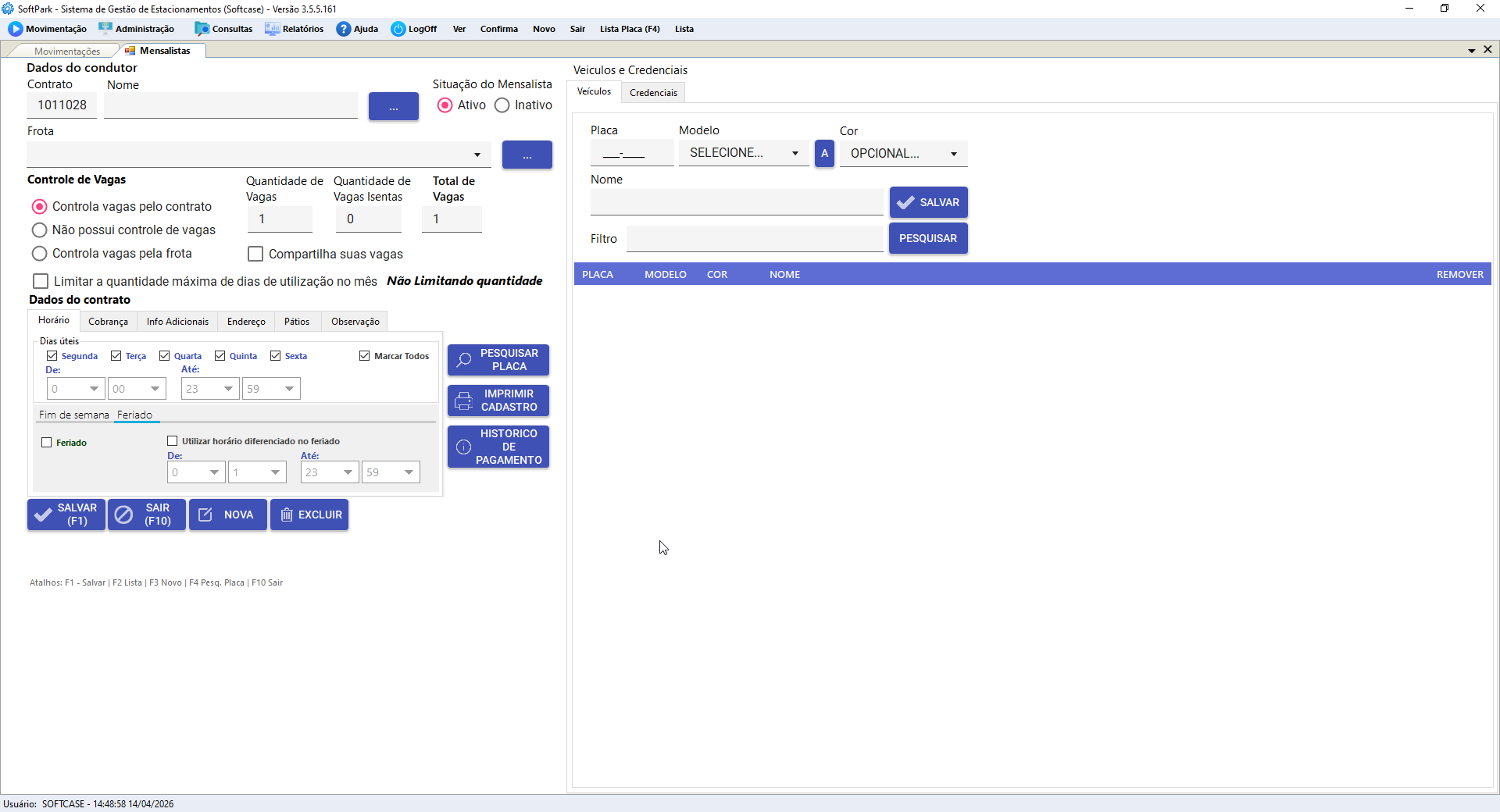Open holiday De hour dropdown
Screen dimensions: 1500x812
coord(196,472)
